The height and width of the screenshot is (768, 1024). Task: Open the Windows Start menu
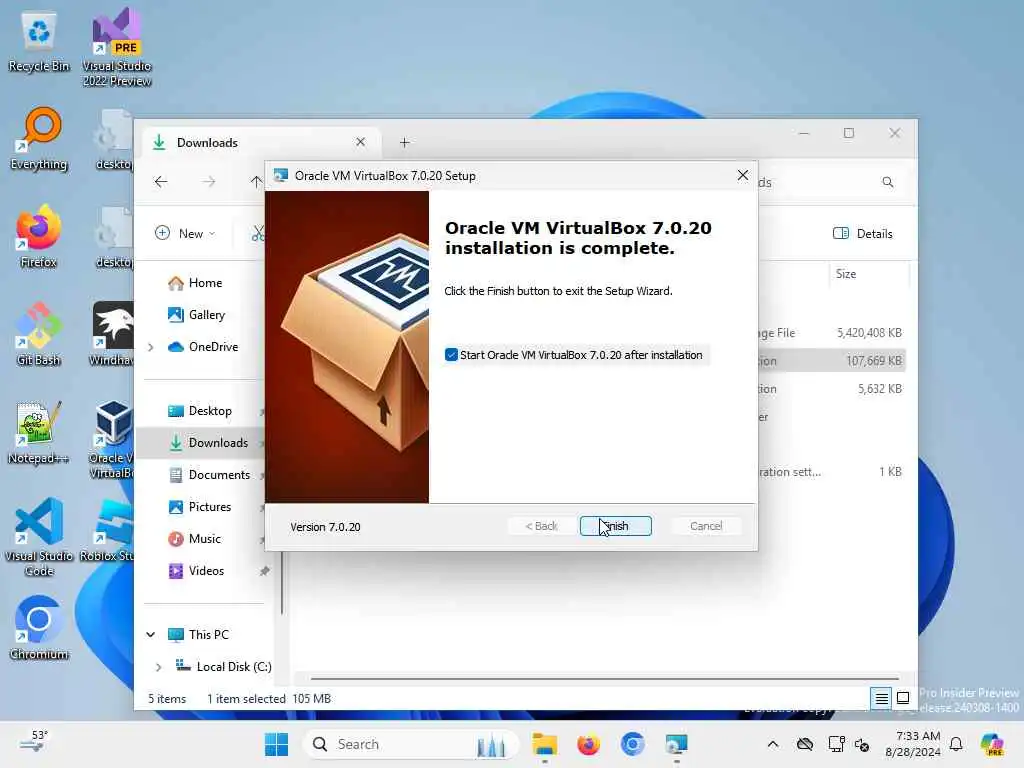click(276, 744)
